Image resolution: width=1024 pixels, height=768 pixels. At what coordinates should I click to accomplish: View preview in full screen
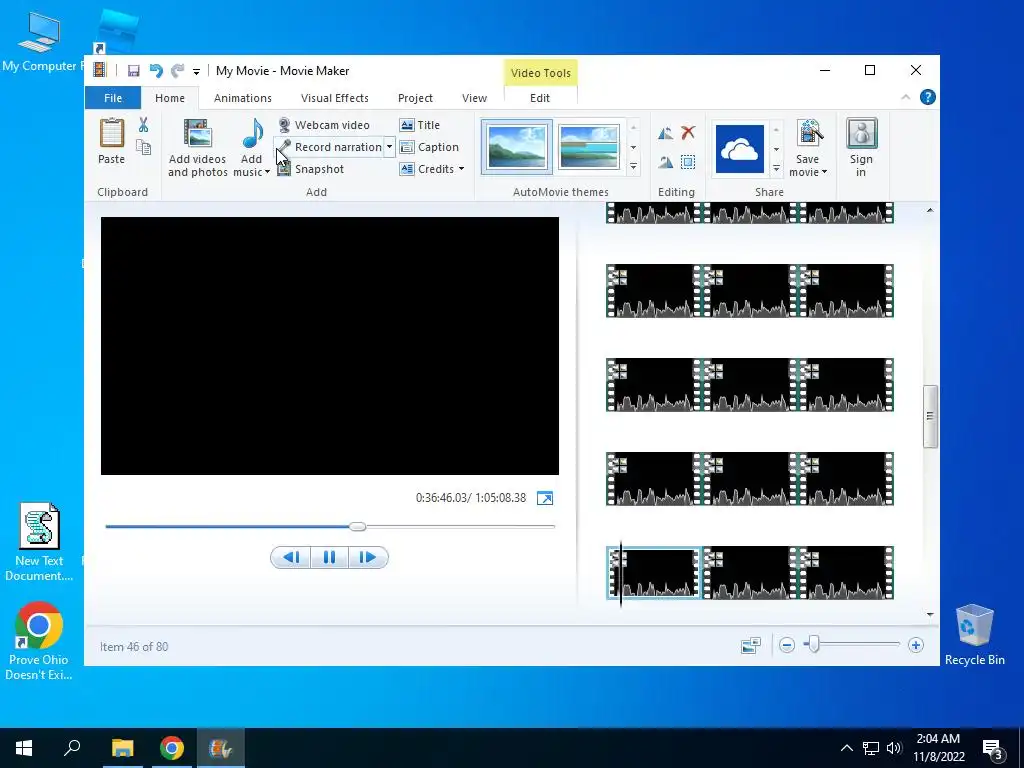(x=545, y=498)
